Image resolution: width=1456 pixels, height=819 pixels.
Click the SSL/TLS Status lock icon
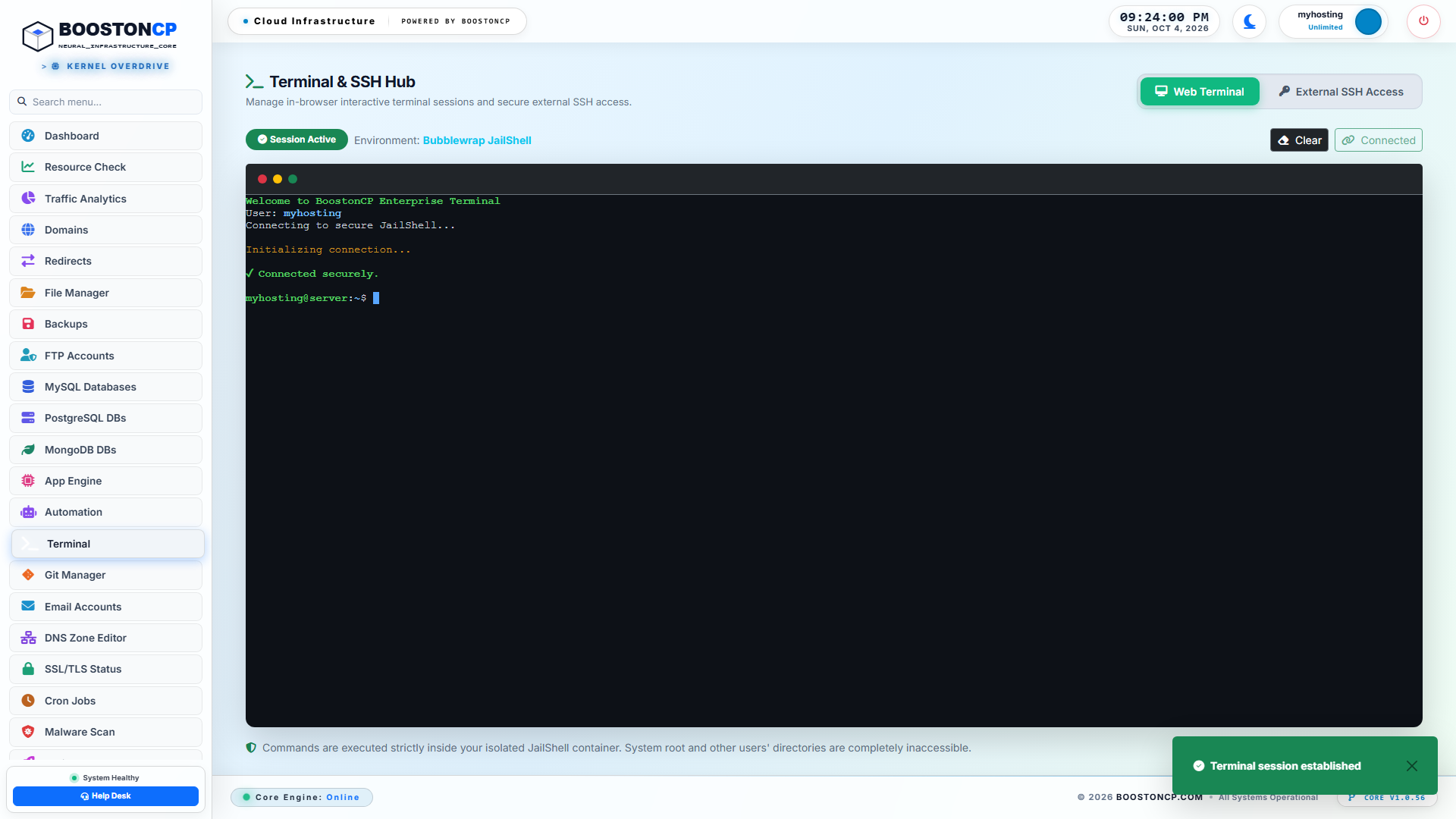28,669
